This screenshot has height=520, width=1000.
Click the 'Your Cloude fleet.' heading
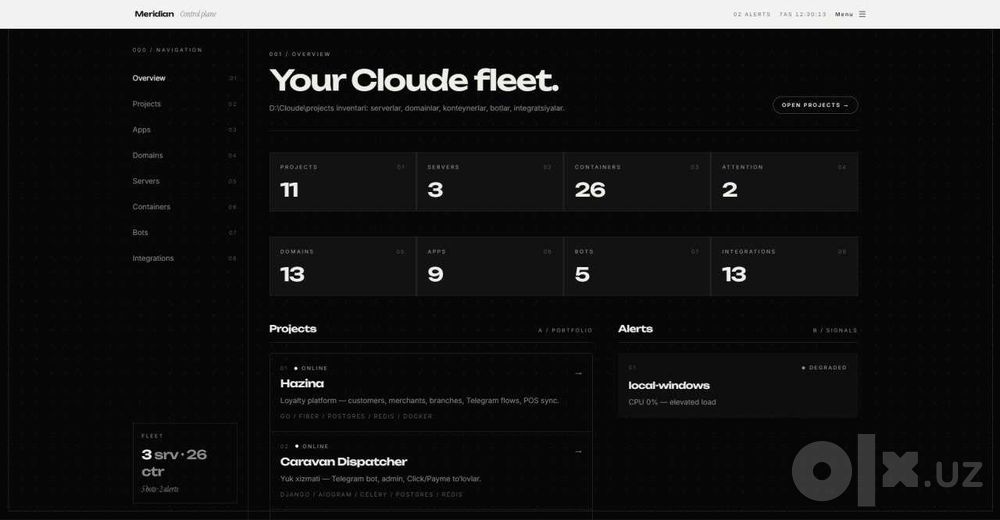[x=415, y=80]
